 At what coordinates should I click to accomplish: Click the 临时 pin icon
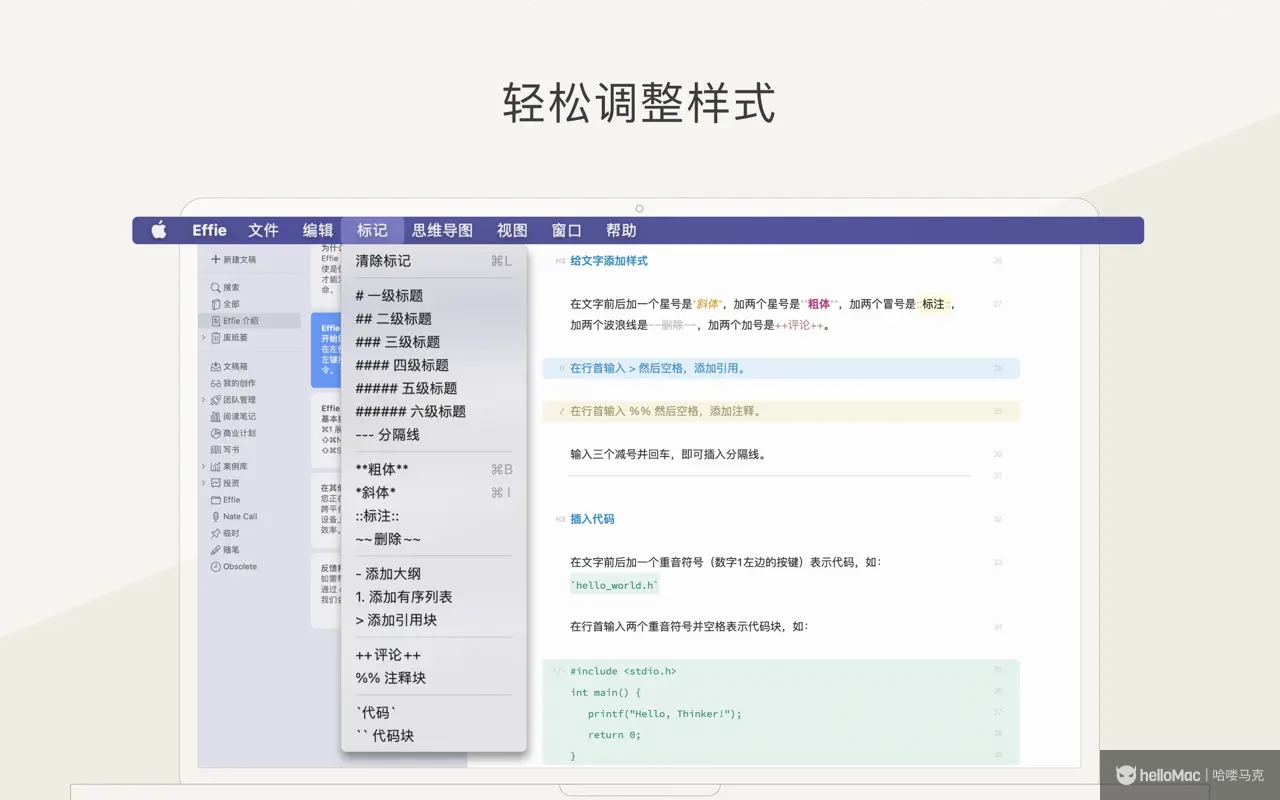click(x=215, y=533)
